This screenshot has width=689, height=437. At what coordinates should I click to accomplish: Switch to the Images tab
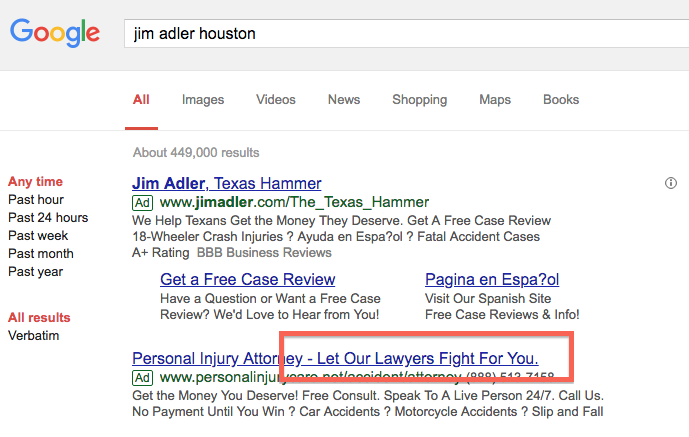[x=203, y=100]
